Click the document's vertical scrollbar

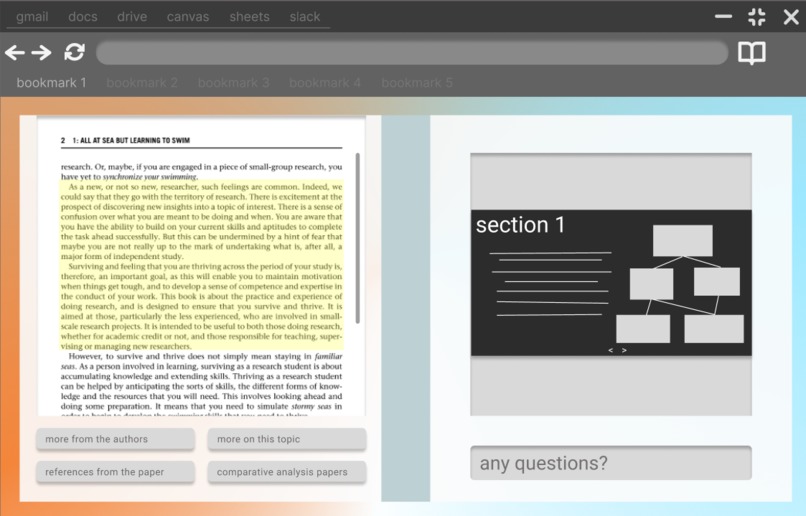coord(357,238)
